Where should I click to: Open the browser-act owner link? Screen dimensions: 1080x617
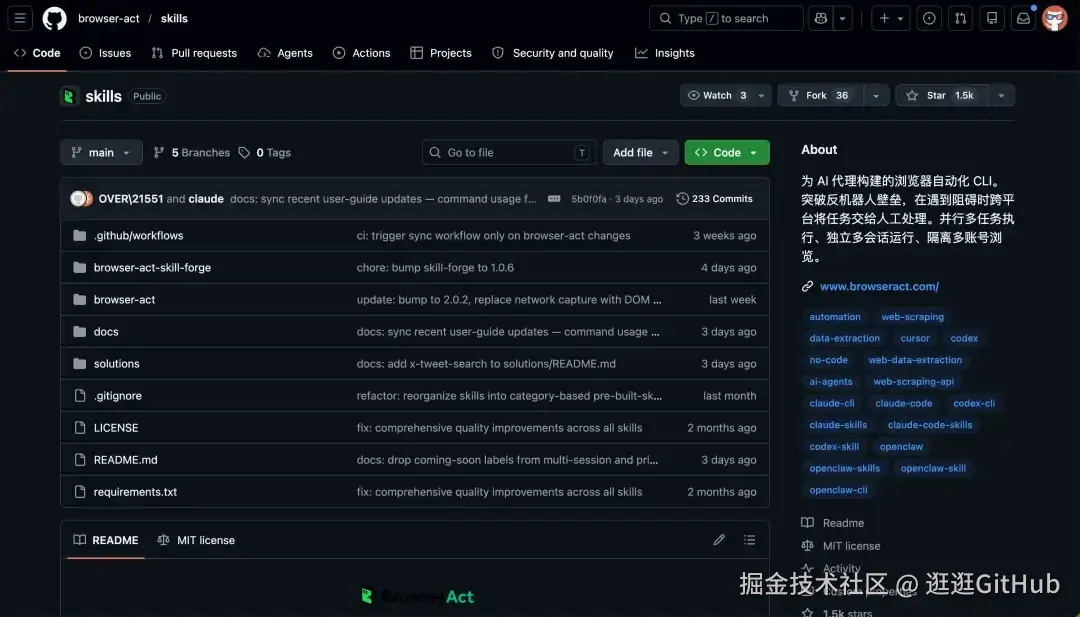[x=109, y=19]
